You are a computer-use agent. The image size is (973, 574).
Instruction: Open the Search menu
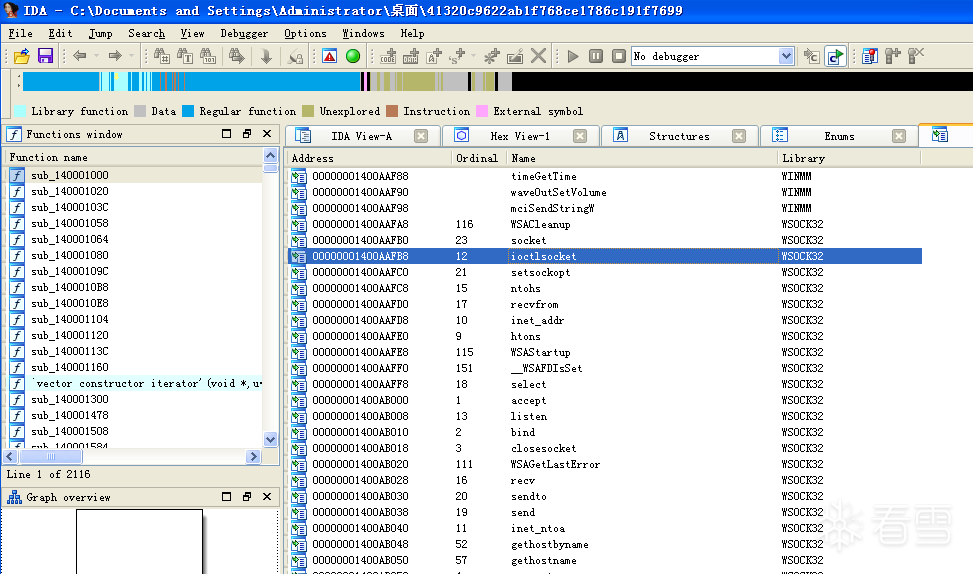[146, 34]
